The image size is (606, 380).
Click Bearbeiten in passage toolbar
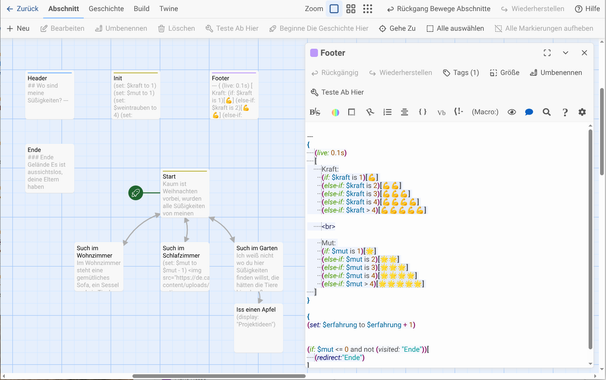[x=62, y=28]
